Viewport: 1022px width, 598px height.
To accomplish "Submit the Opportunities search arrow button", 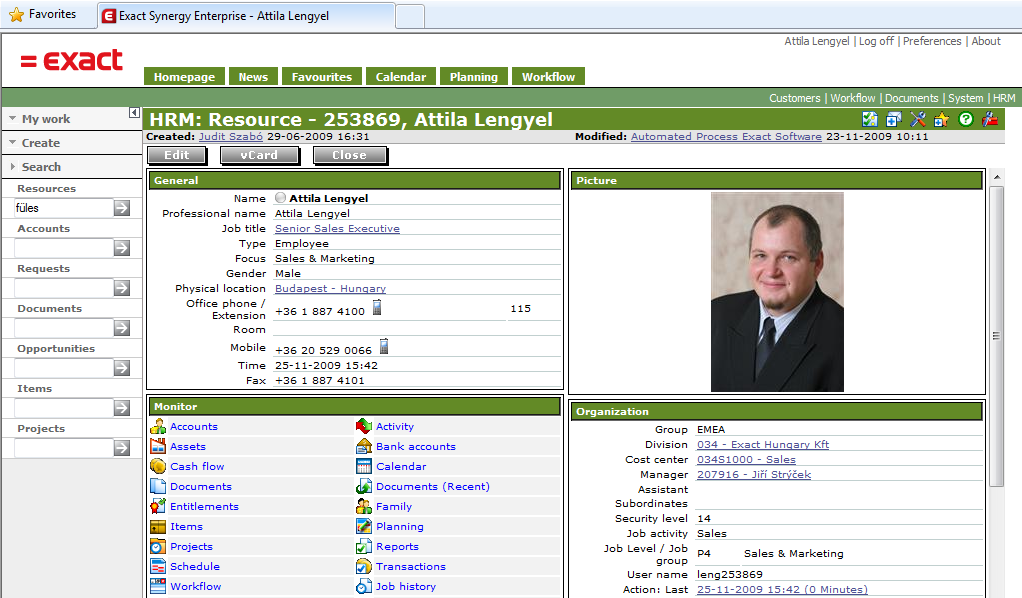I will click(122, 368).
